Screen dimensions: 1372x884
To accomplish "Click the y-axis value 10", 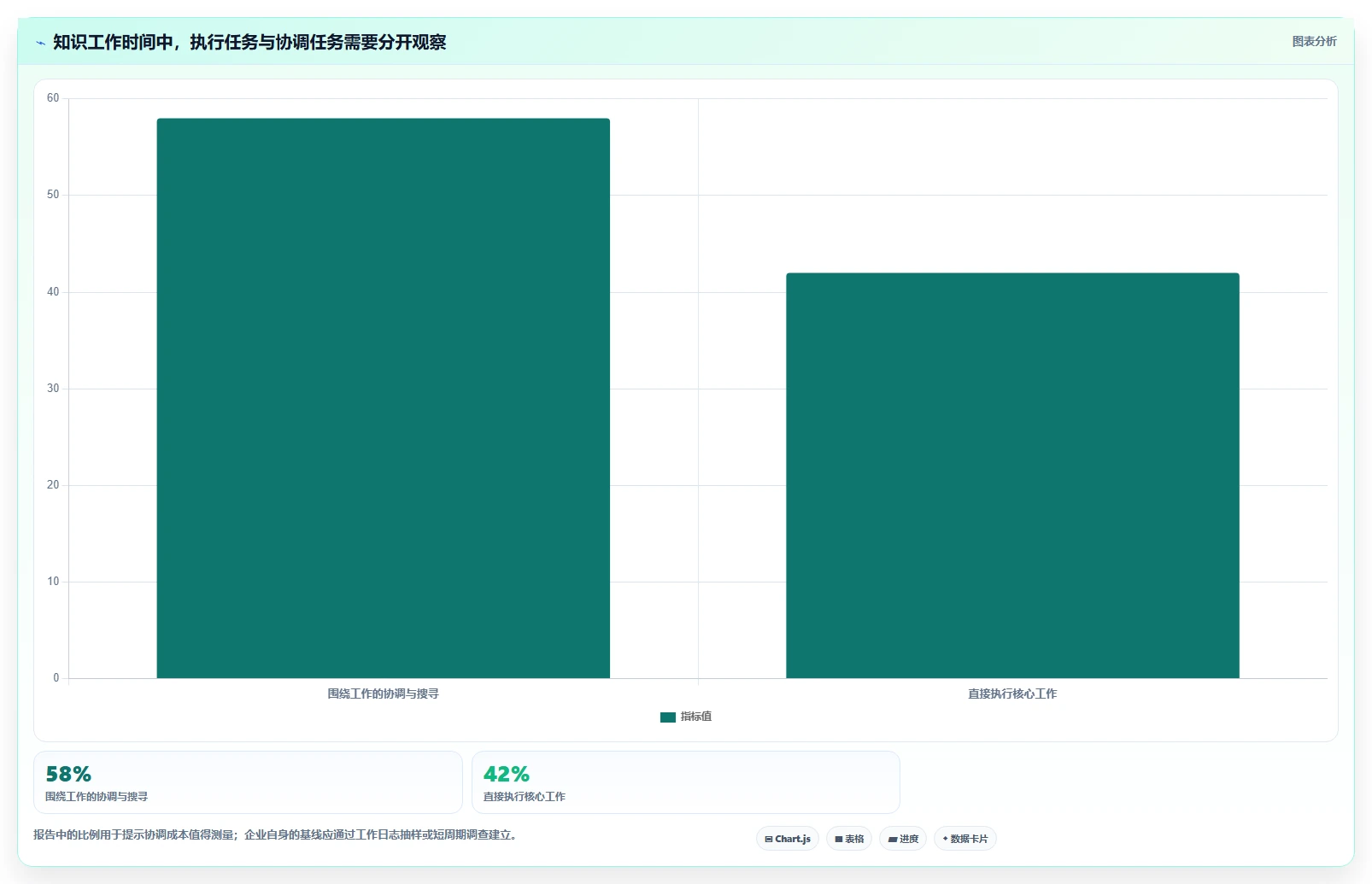I will coord(53,582).
